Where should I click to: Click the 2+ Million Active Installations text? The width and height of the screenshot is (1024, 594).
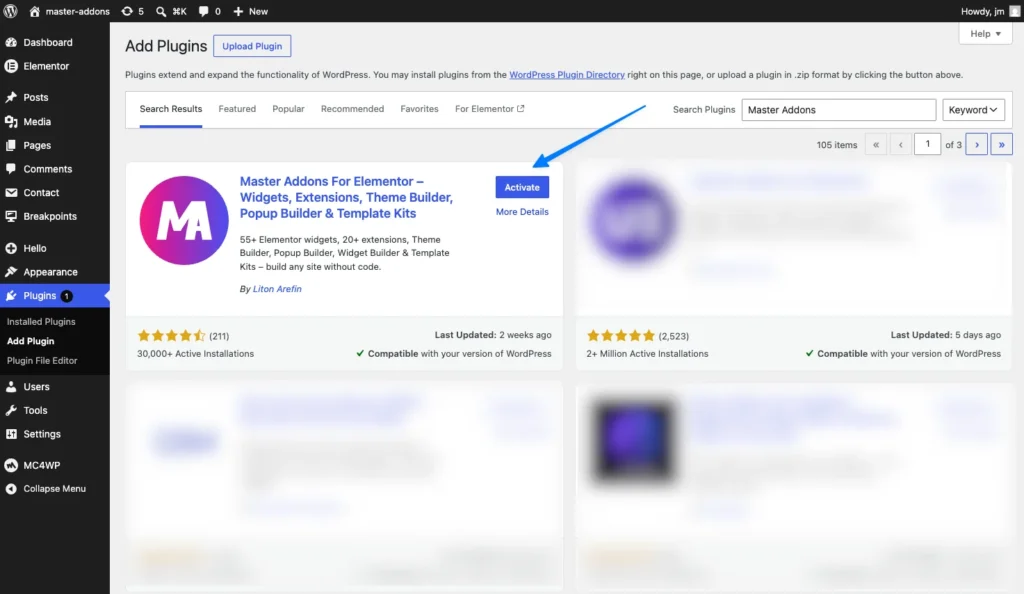(x=647, y=354)
